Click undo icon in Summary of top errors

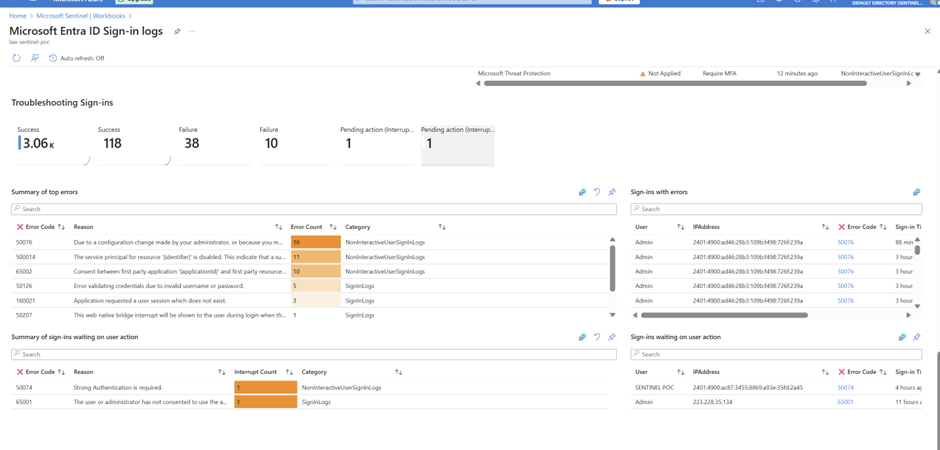click(597, 192)
